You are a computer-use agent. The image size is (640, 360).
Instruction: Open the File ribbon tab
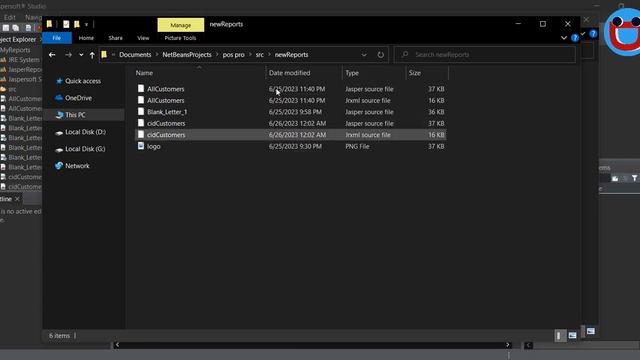coord(57,38)
